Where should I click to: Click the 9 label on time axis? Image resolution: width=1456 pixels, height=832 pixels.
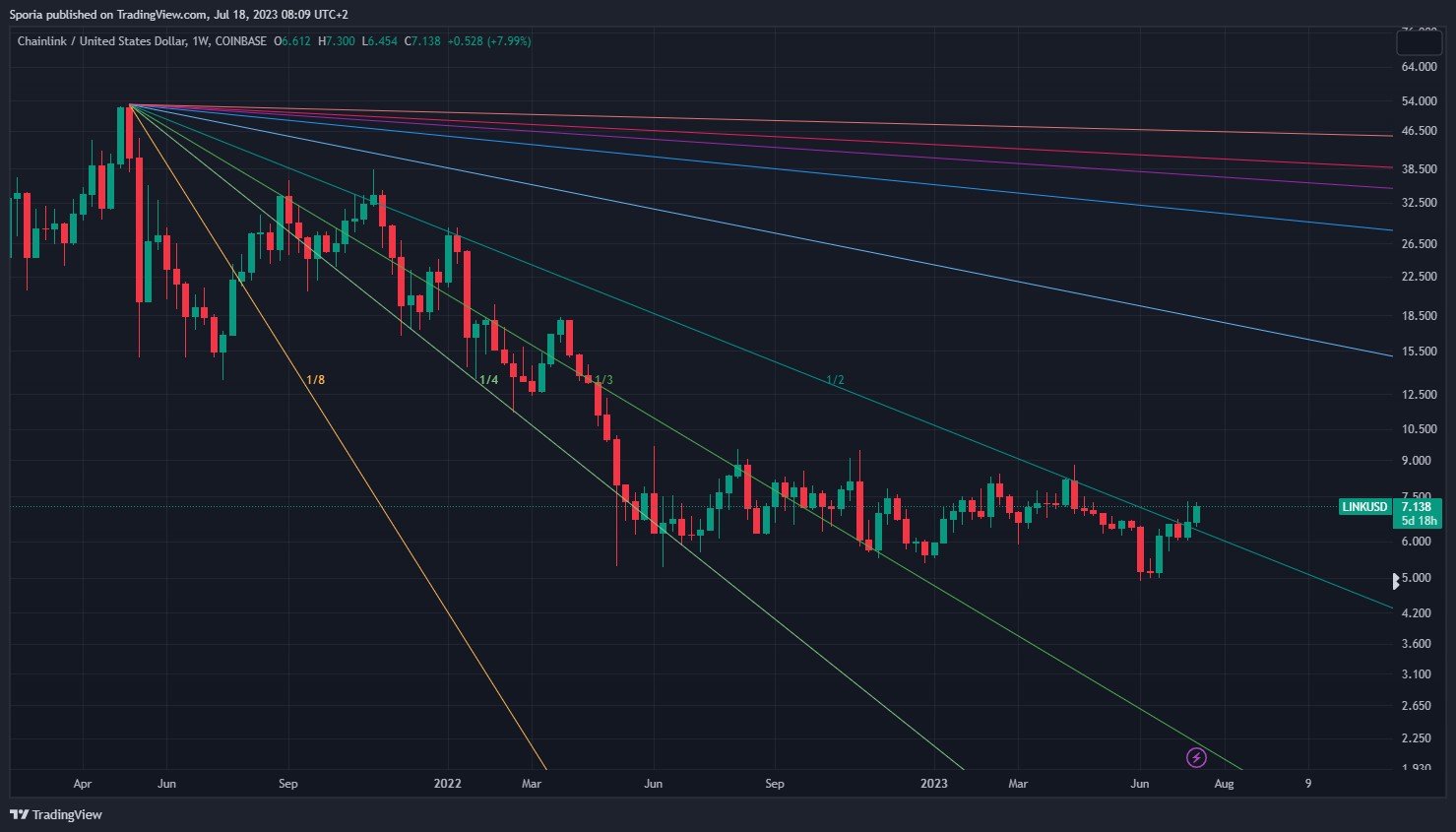click(x=1308, y=784)
